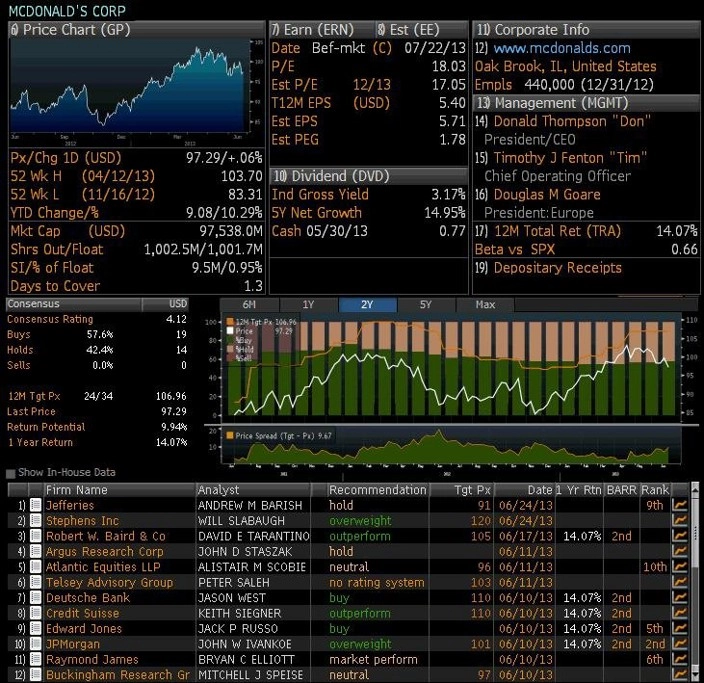704x683 pixels.
Task: Click the chart icon in Jefferies row
Action: pos(680,505)
